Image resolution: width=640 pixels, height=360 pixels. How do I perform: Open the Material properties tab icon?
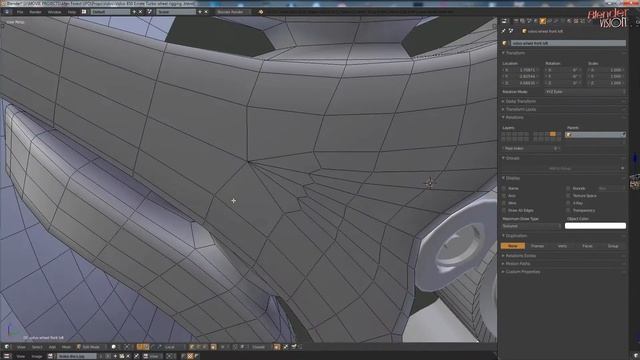(x=569, y=21)
